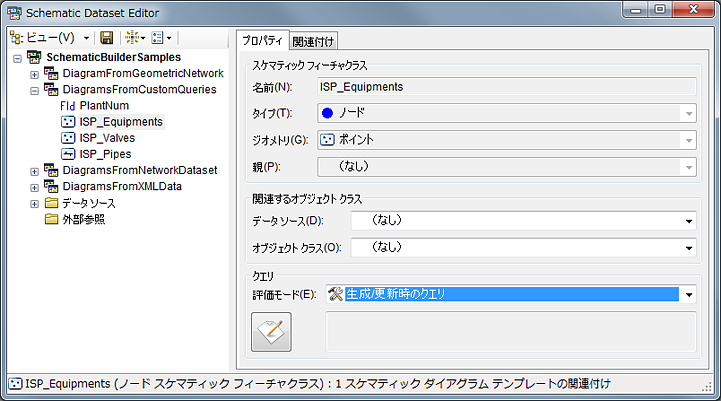Select the PlantNum tree item
Image resolution: width=721 pixels, height=401 pixels.
104,106
